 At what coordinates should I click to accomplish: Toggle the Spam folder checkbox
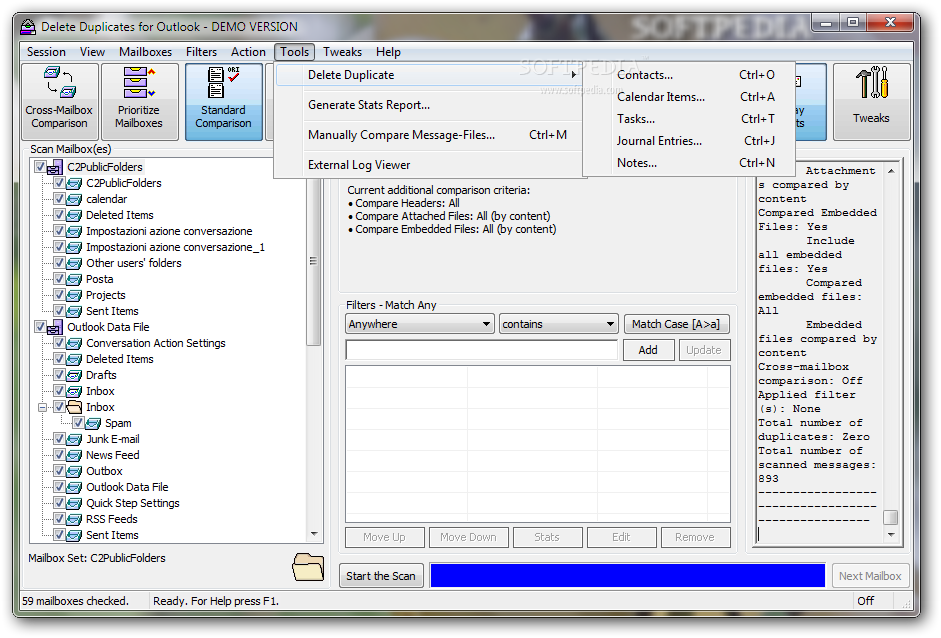78,423
